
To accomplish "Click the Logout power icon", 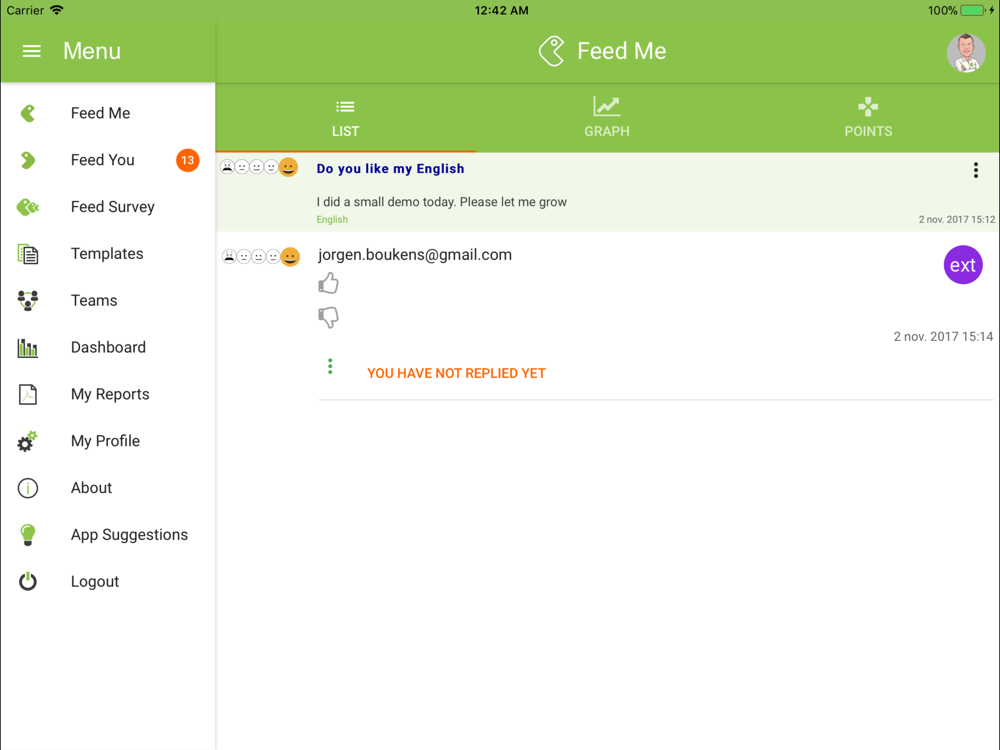I will click(27, 581).
